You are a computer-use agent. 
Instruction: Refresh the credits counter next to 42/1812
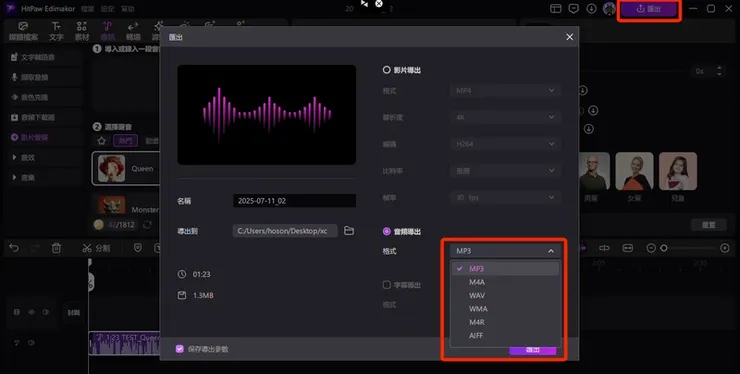pos(147,225)
